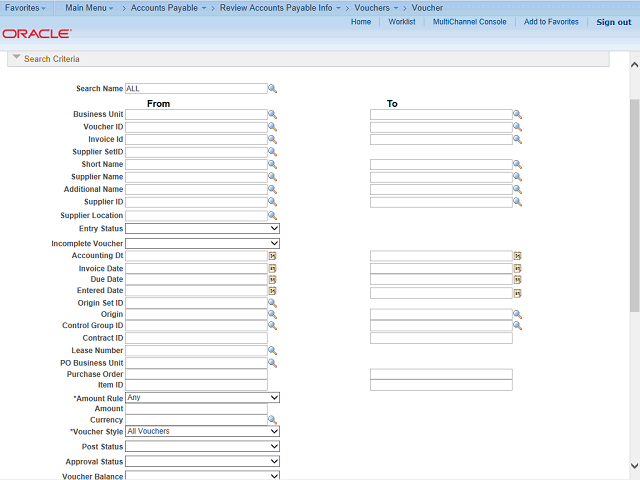The image size is (640, 480).
Task: Open the Worklist link
Action: [402, 22]
